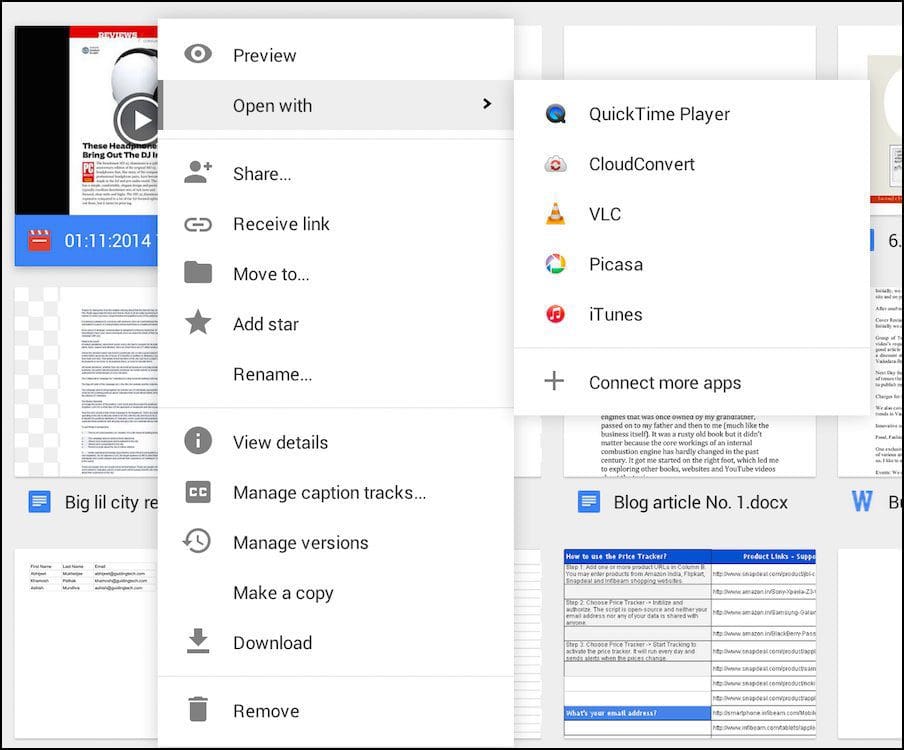
Task: Select View details menu text
Action: [281, 442]
